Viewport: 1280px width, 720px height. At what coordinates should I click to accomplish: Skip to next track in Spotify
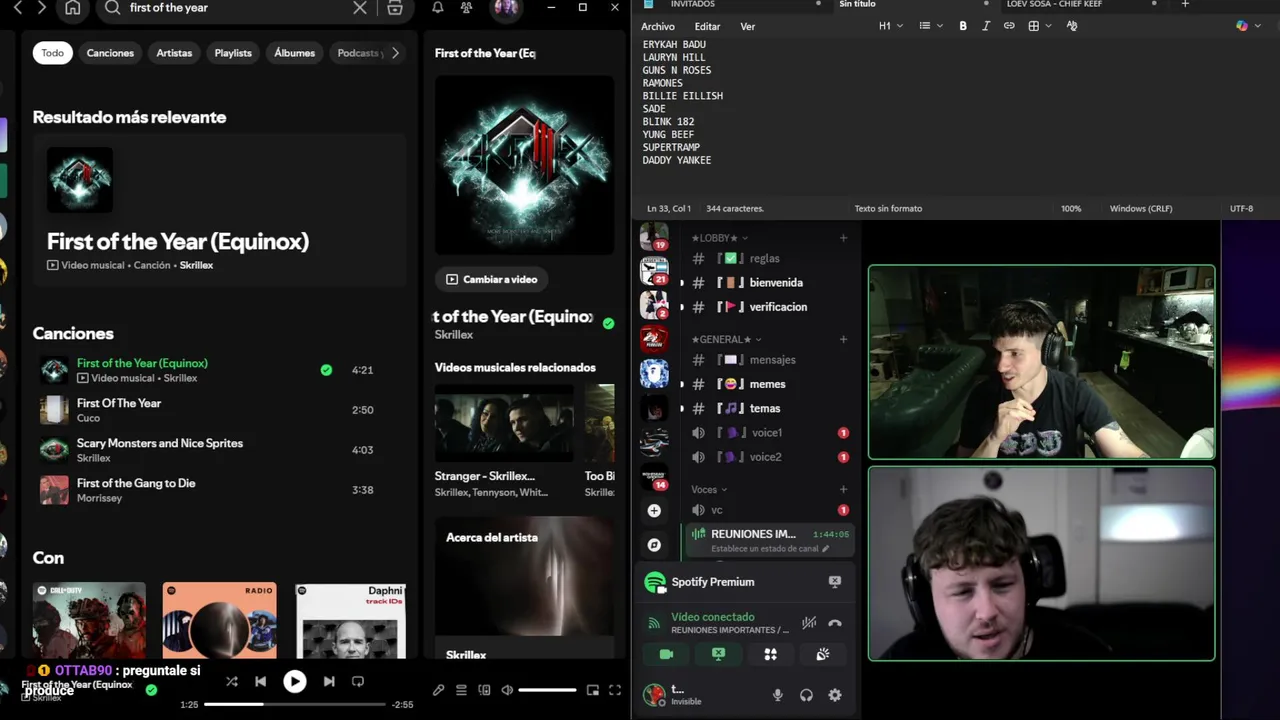click(329, 681)
